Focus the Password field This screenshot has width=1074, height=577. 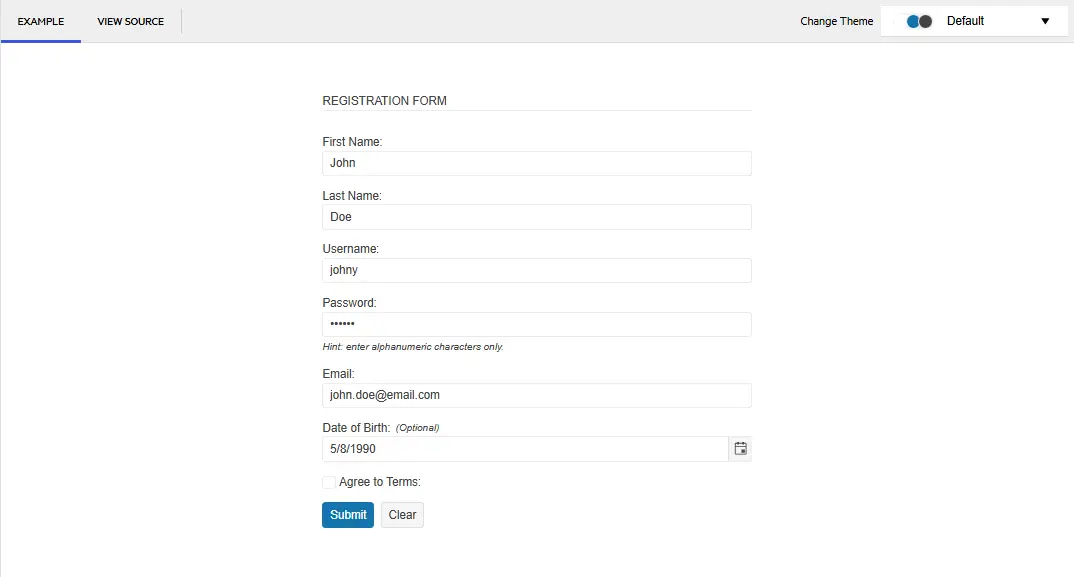536,323
